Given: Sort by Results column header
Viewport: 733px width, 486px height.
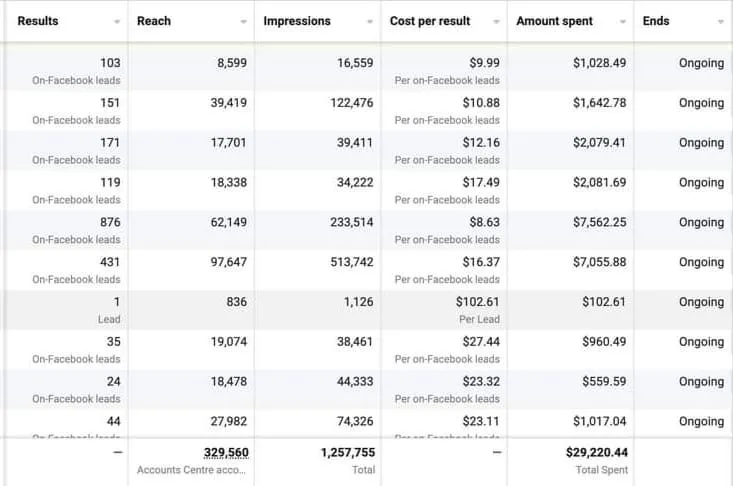Looking at the screenshot, I should tap(37, 21).
